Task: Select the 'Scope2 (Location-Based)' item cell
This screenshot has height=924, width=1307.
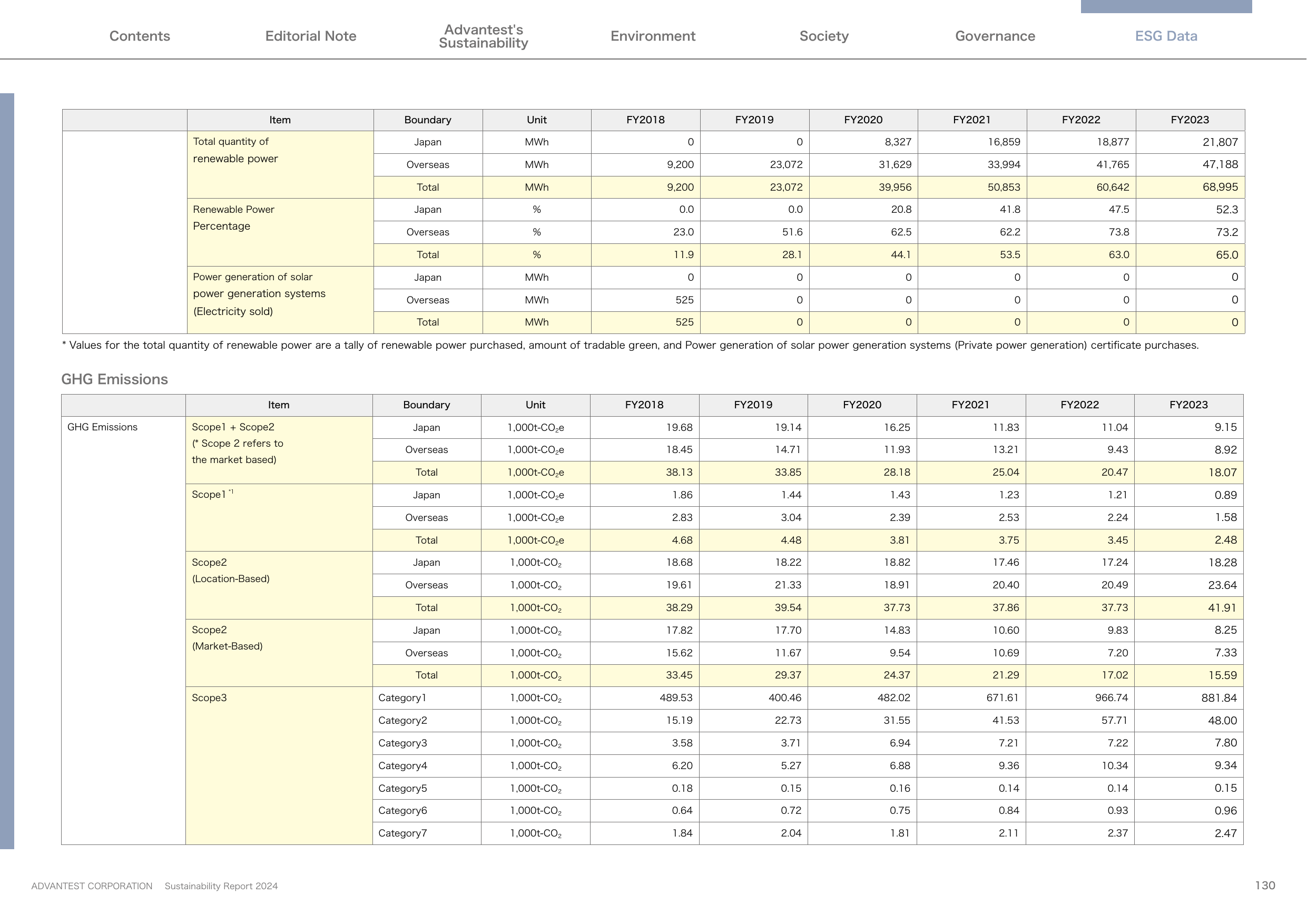Action: click(x=279, y=585)
